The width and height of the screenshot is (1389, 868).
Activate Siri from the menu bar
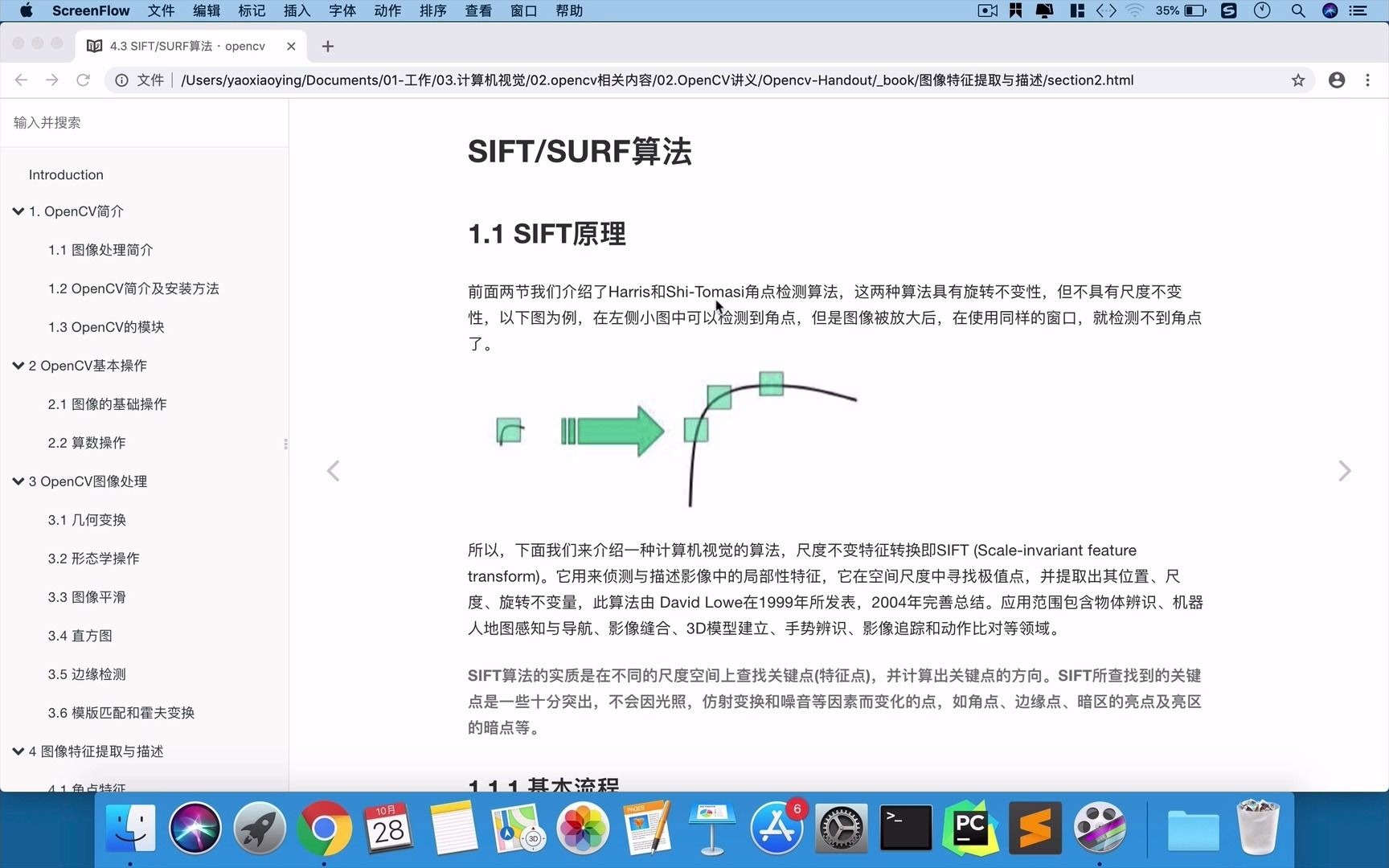coord(1330,10)
